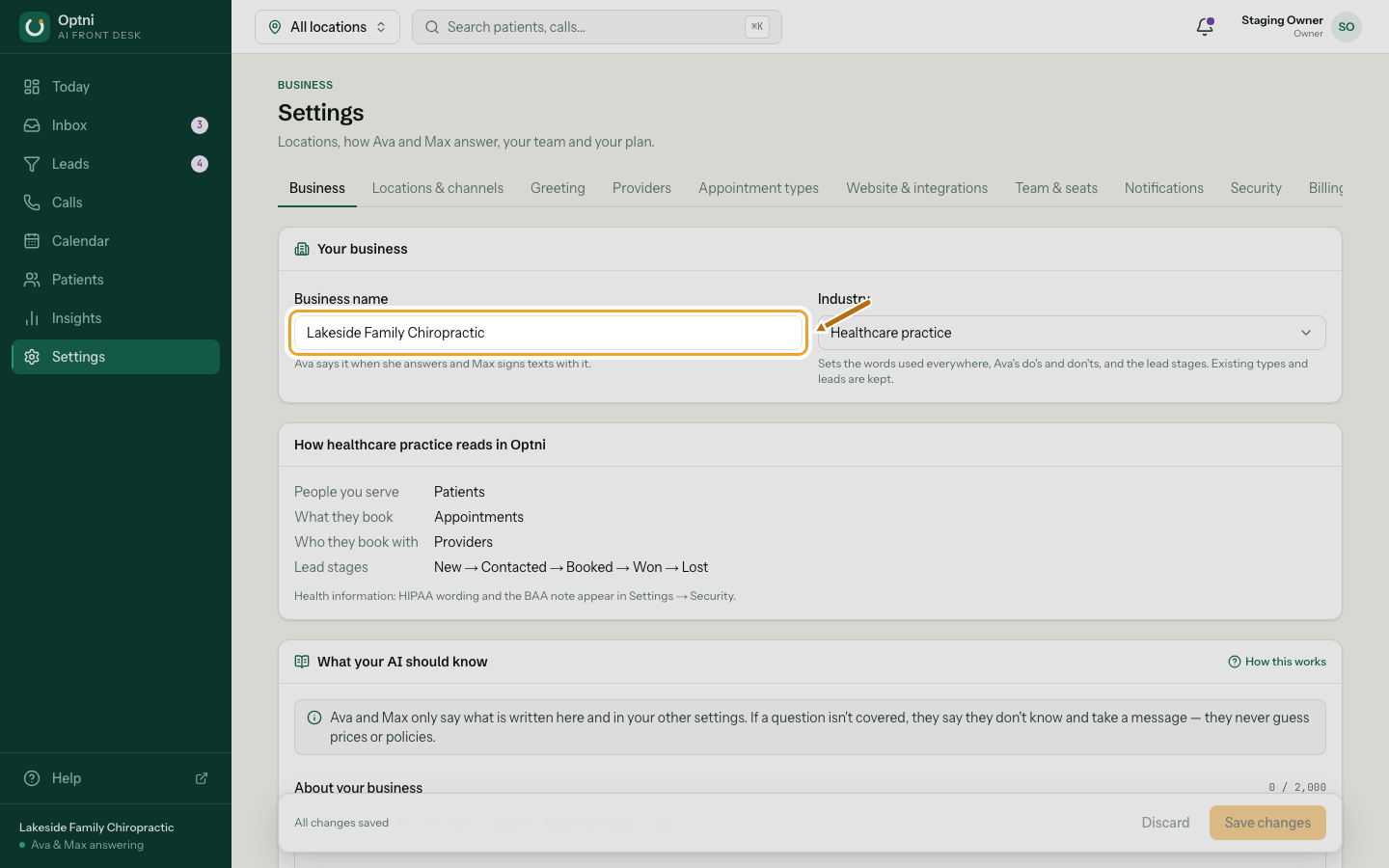
Task: Open the SO user avatar
Action: [x=1347, y=27]
